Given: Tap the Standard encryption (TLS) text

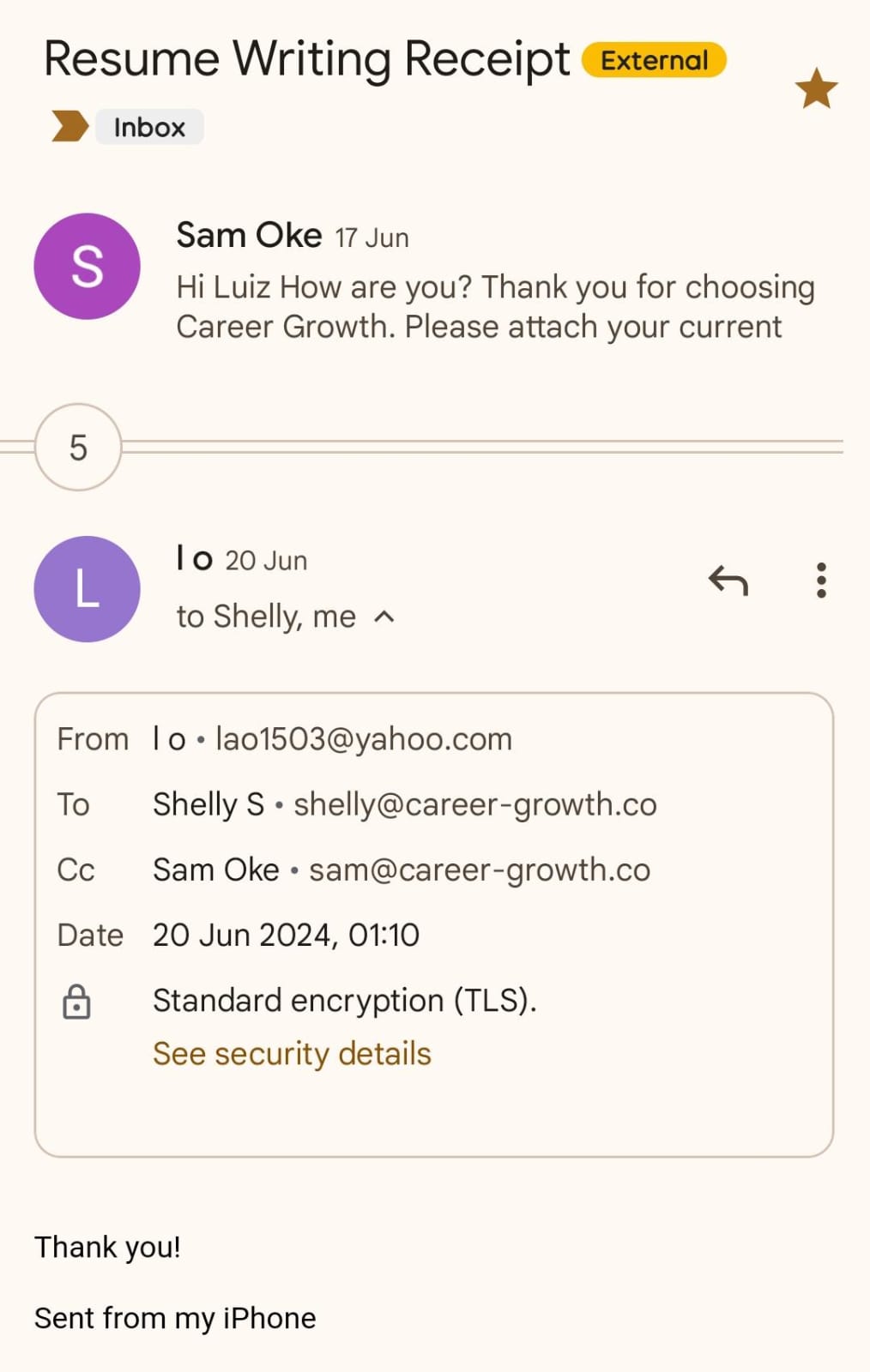Looking at the screenshot, I should [345, 1000].
